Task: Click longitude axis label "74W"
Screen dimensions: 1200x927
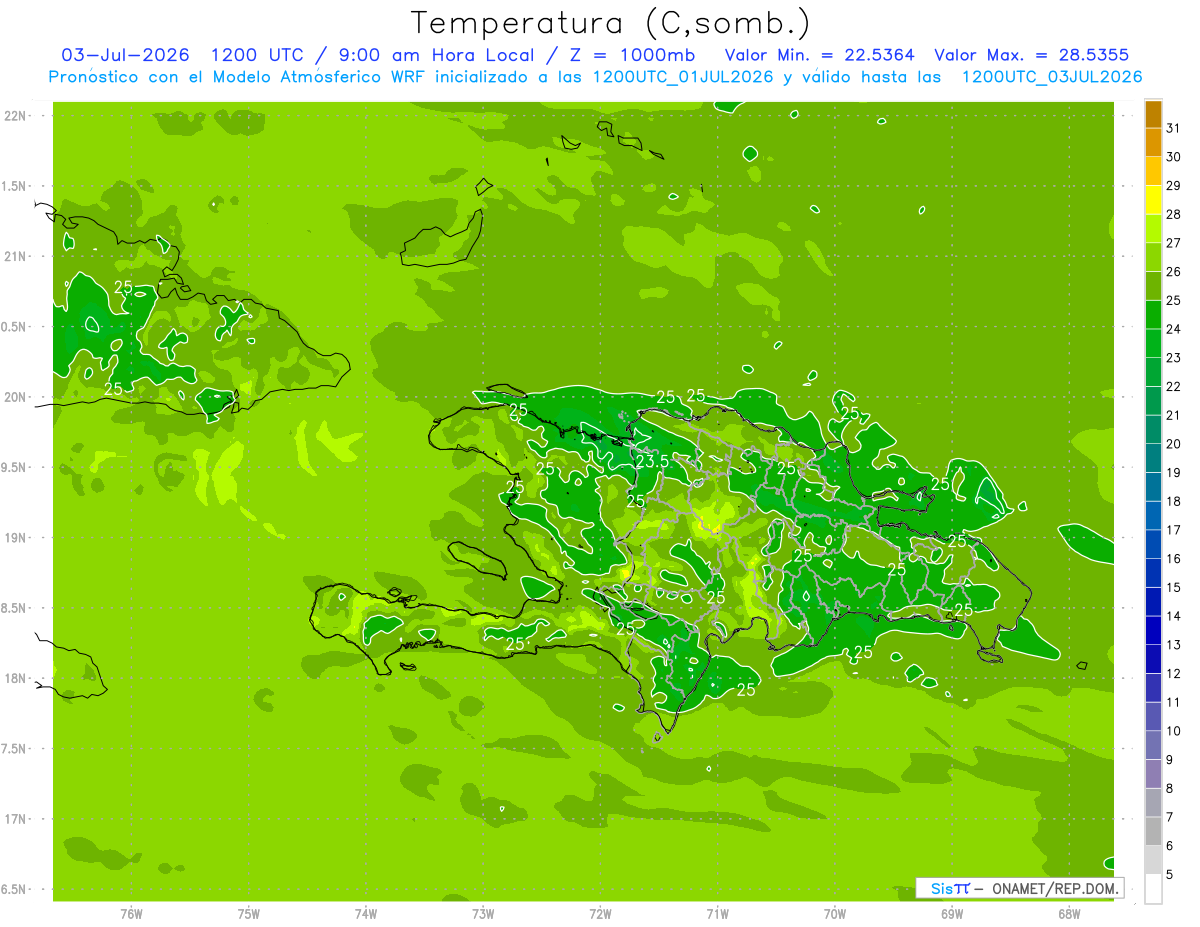Action: pos(366,914)
